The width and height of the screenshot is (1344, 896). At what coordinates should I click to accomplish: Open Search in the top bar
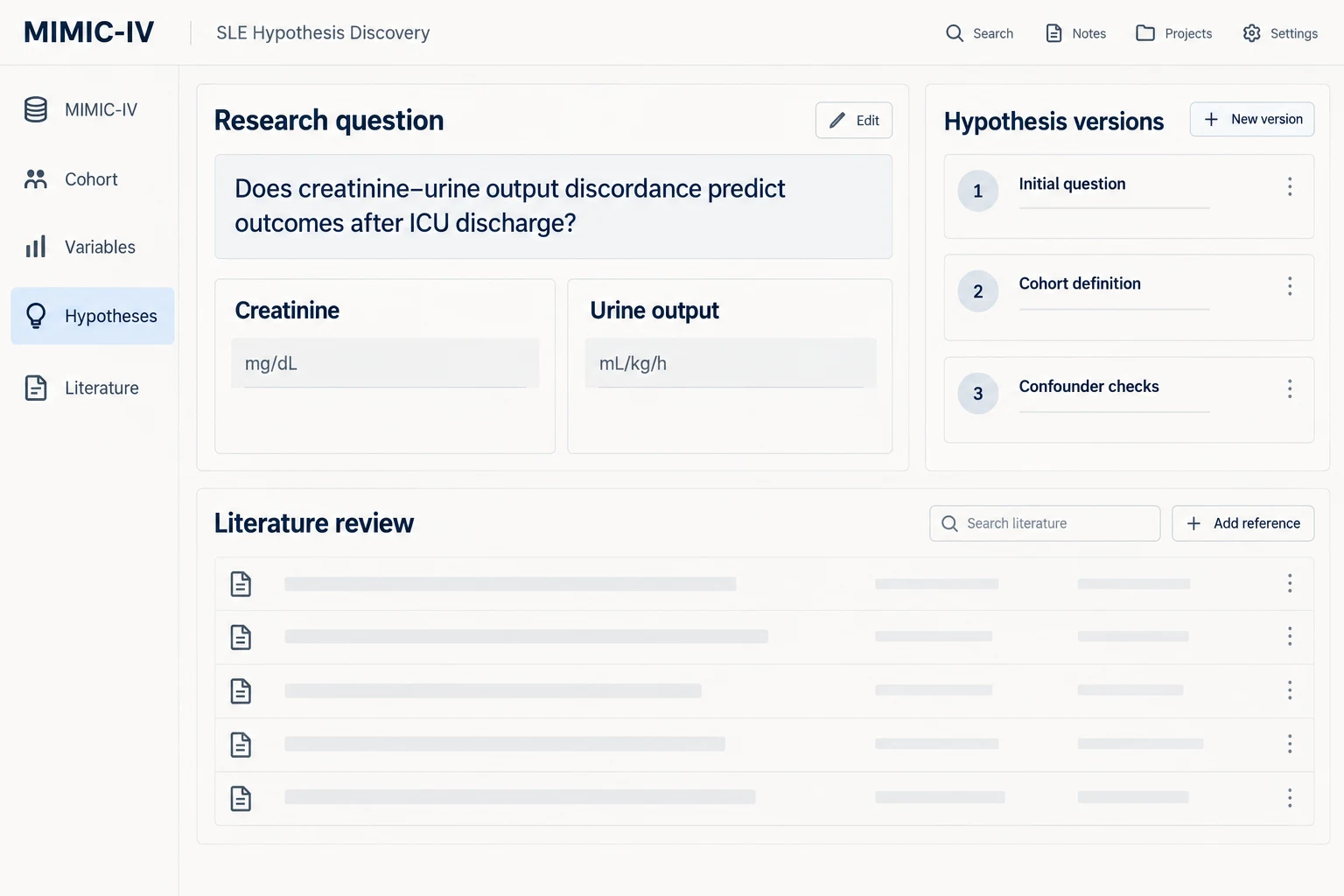tap(979, 33)
